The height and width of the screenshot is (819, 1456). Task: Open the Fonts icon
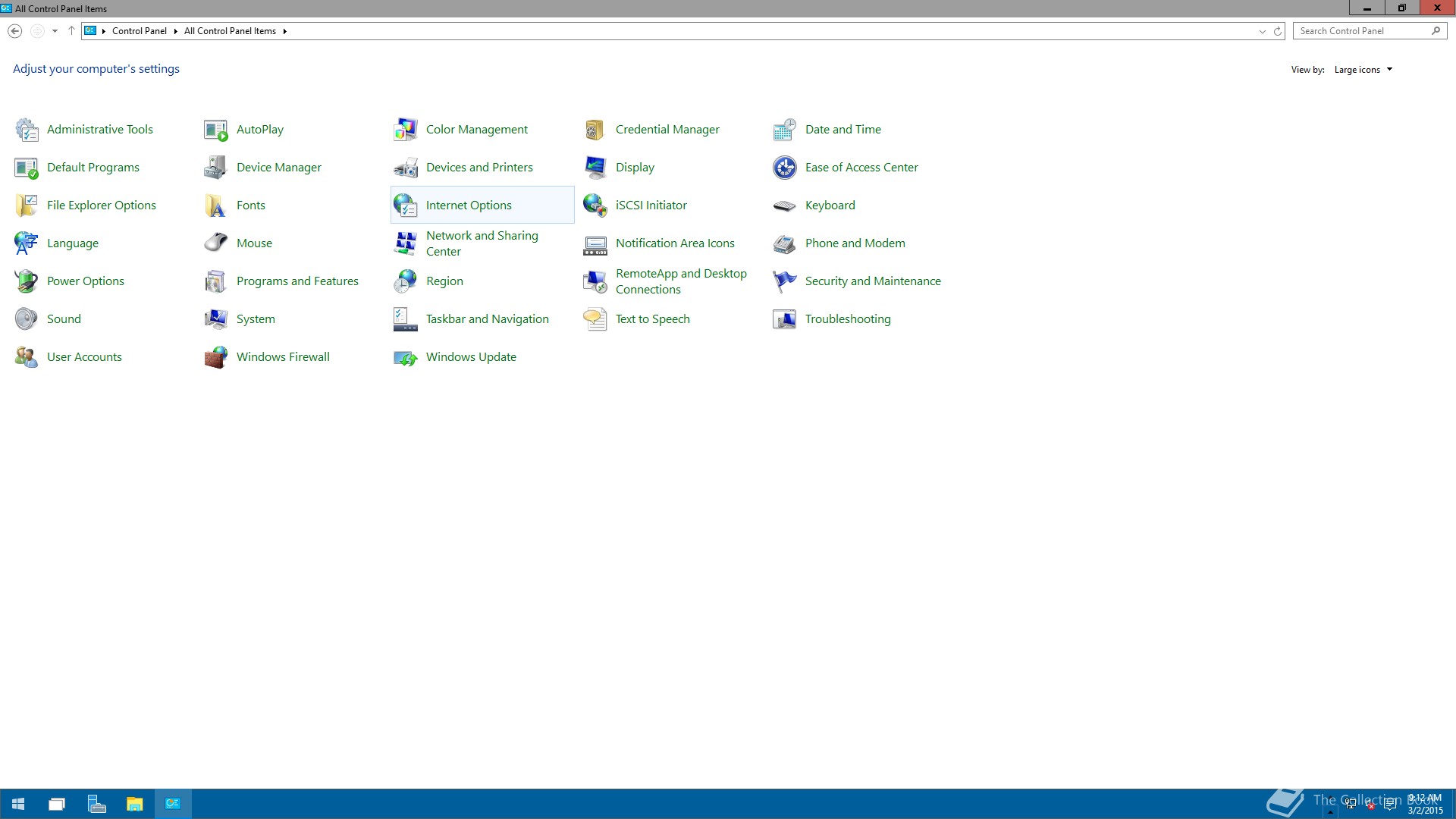click(x=216, y=206)
